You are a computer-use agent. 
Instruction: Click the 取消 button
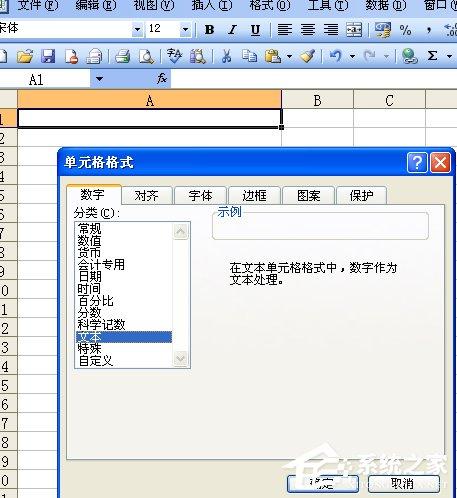pos(404,483)
